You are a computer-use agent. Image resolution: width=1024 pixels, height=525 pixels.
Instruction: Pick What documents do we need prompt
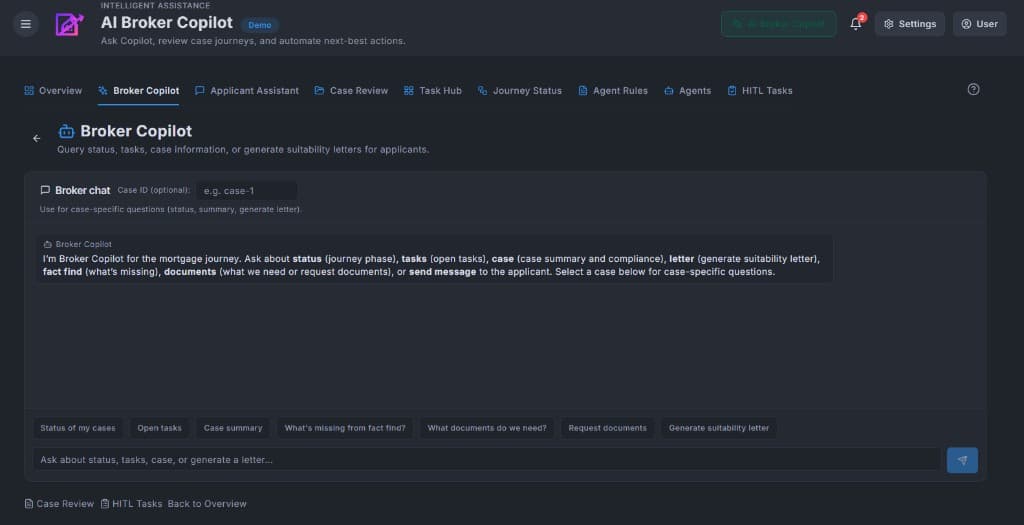[487, 428]
